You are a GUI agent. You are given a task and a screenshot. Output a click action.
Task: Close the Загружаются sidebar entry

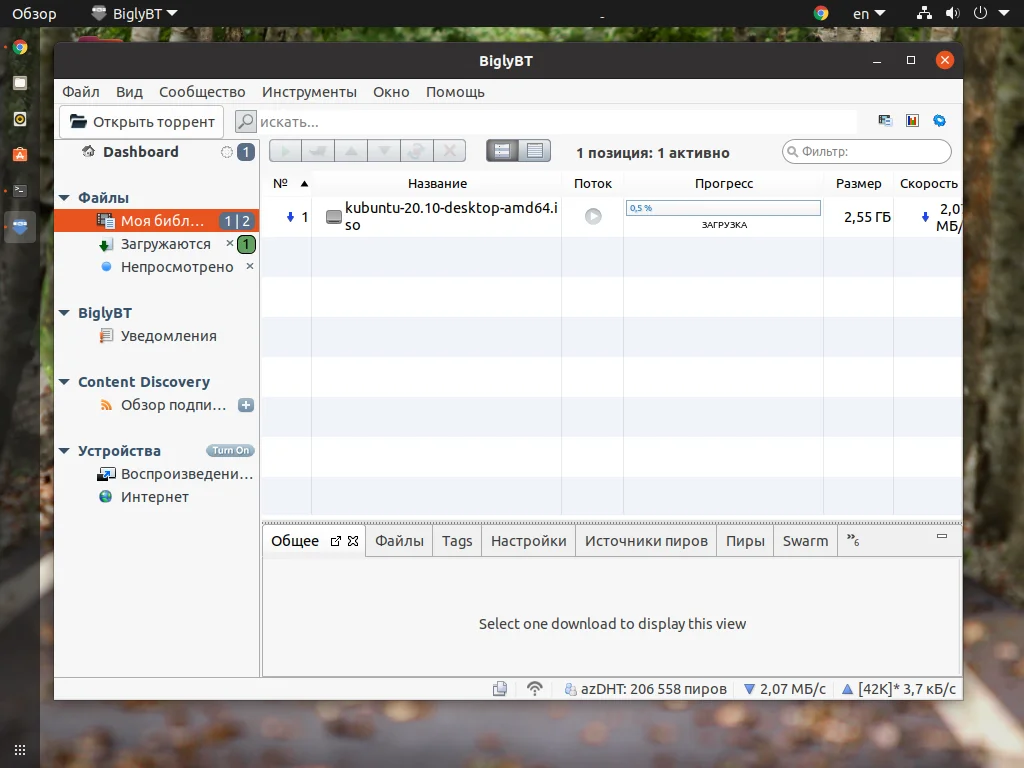(230, 243)
